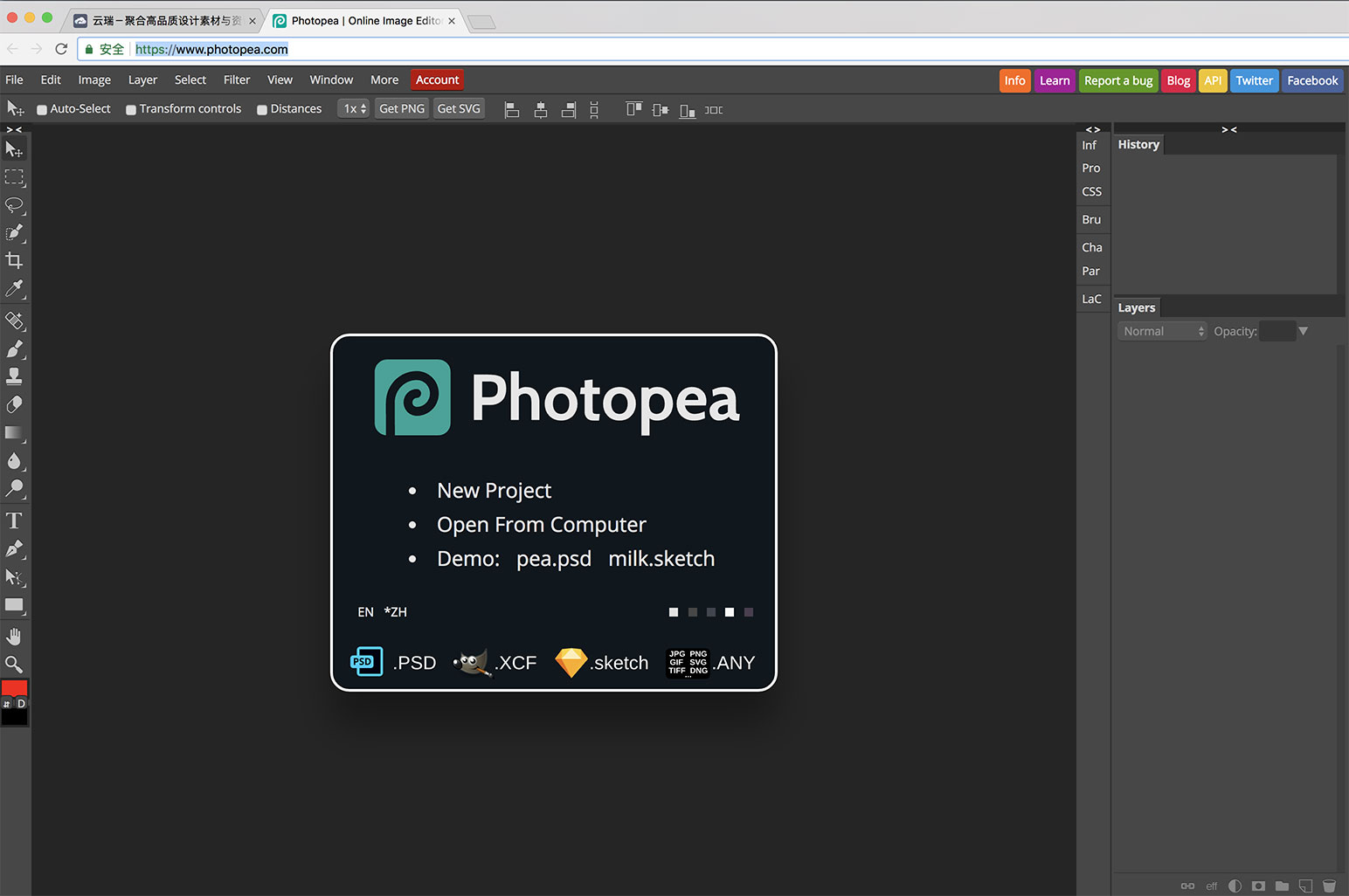1349x896 pixels.
Task: Select the Clone Stamp tool
Action: coord(14,376)
